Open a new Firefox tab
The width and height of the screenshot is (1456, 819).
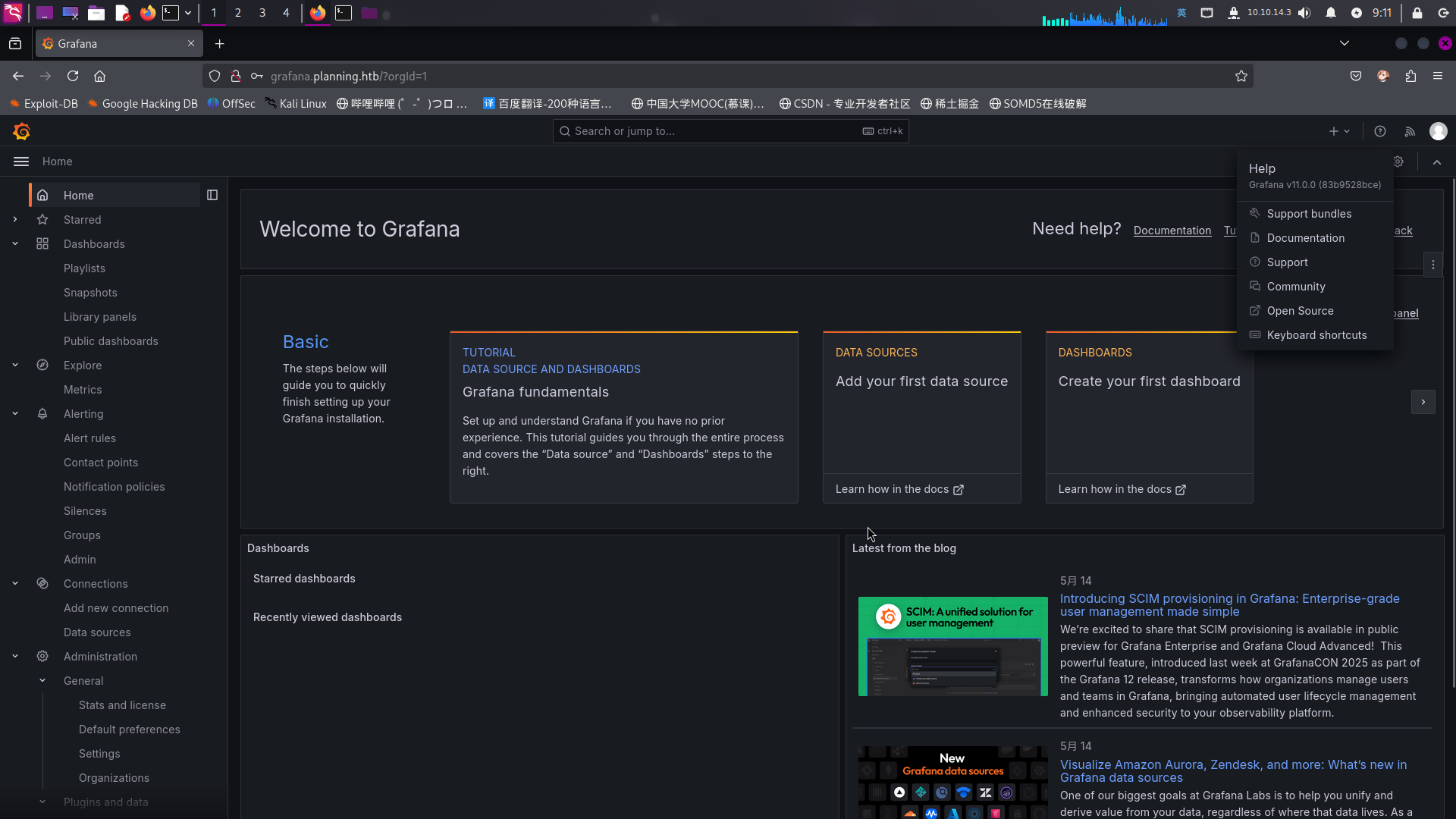(x=219, y=44)
